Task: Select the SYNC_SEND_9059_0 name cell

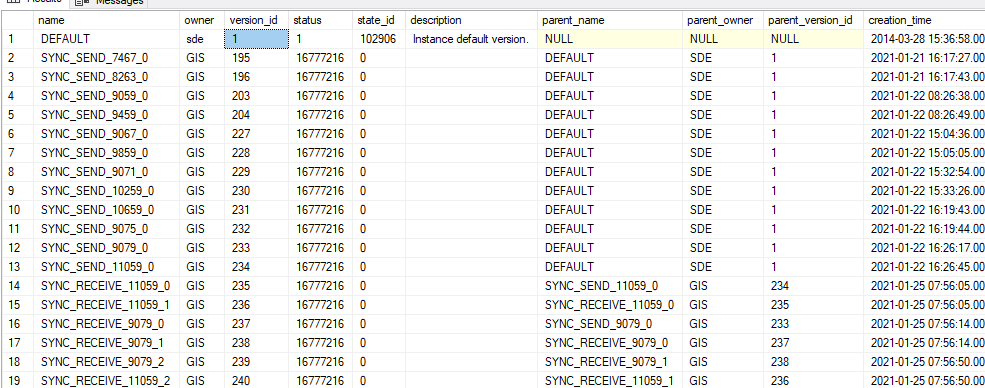Action: tap(106, 96)
